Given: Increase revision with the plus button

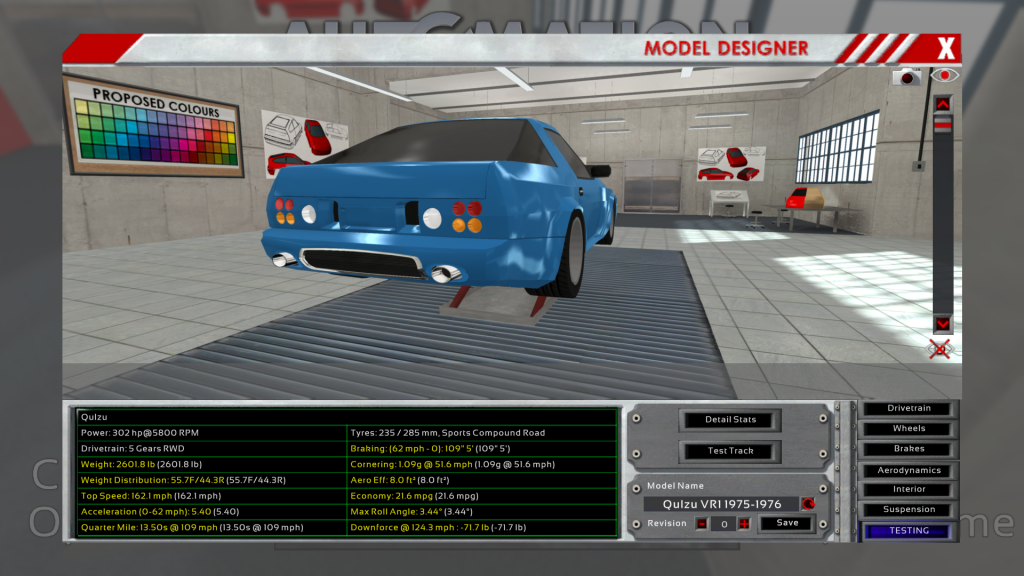Looking at the screenshot, I should click(x=744, y=523).
